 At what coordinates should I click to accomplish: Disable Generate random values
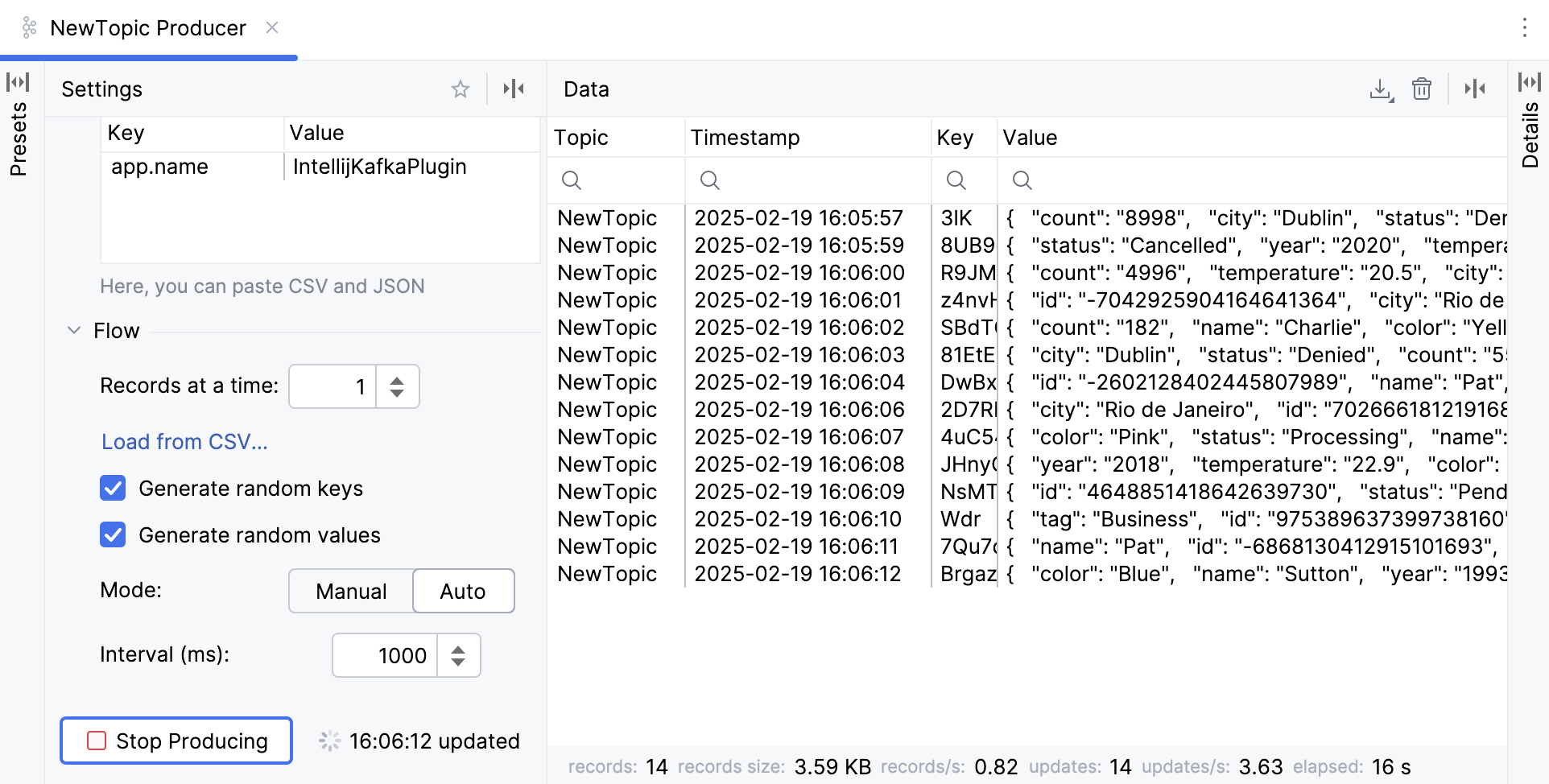[x=113, y=534]
